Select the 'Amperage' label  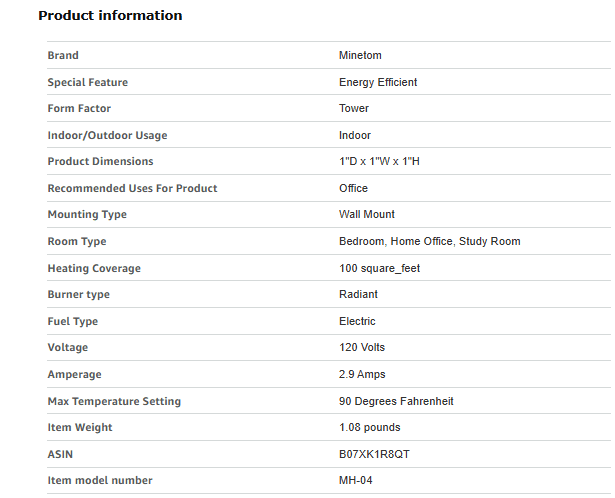pos(75,374)
